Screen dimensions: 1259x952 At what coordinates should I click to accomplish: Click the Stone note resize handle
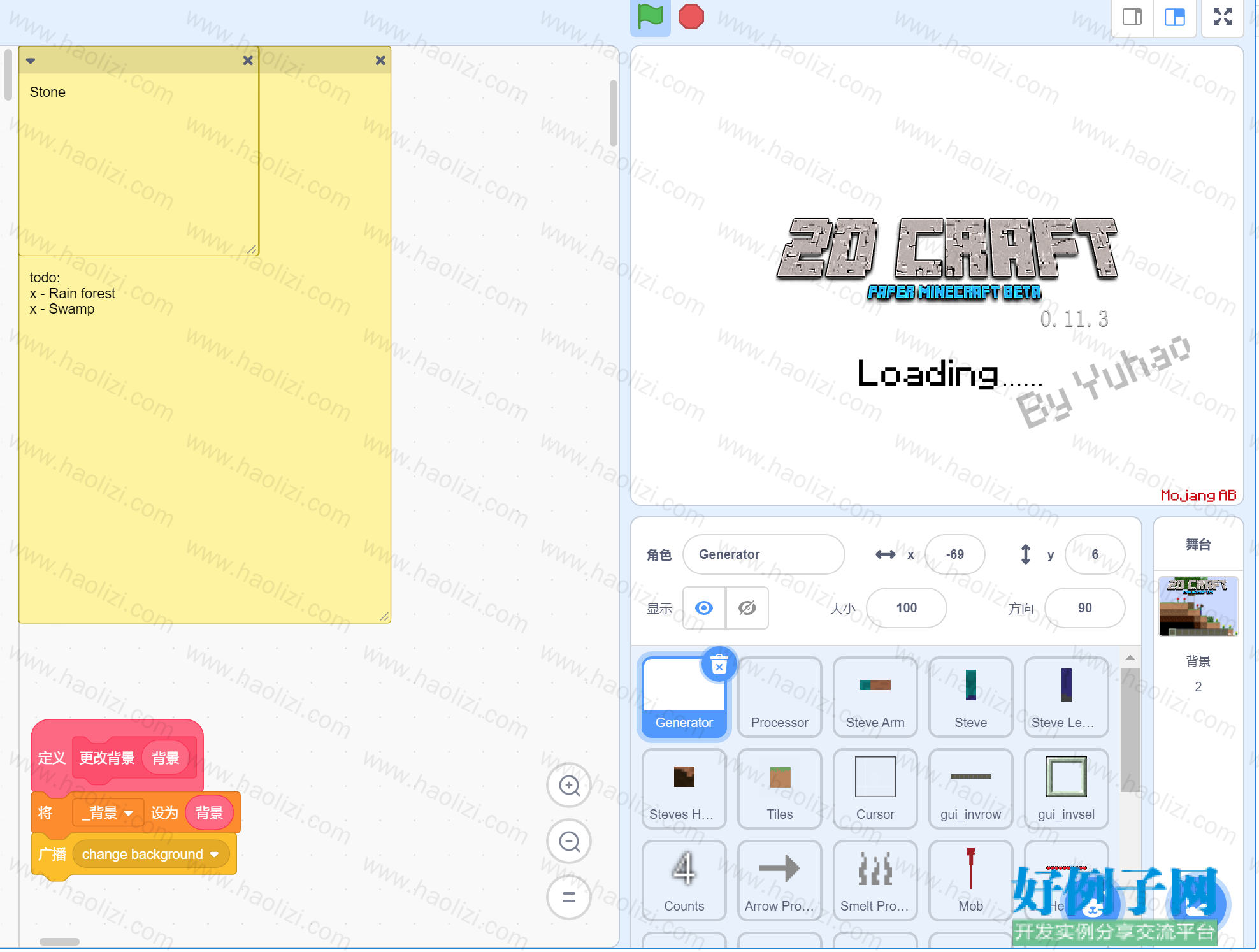click(x=252, y=250)
